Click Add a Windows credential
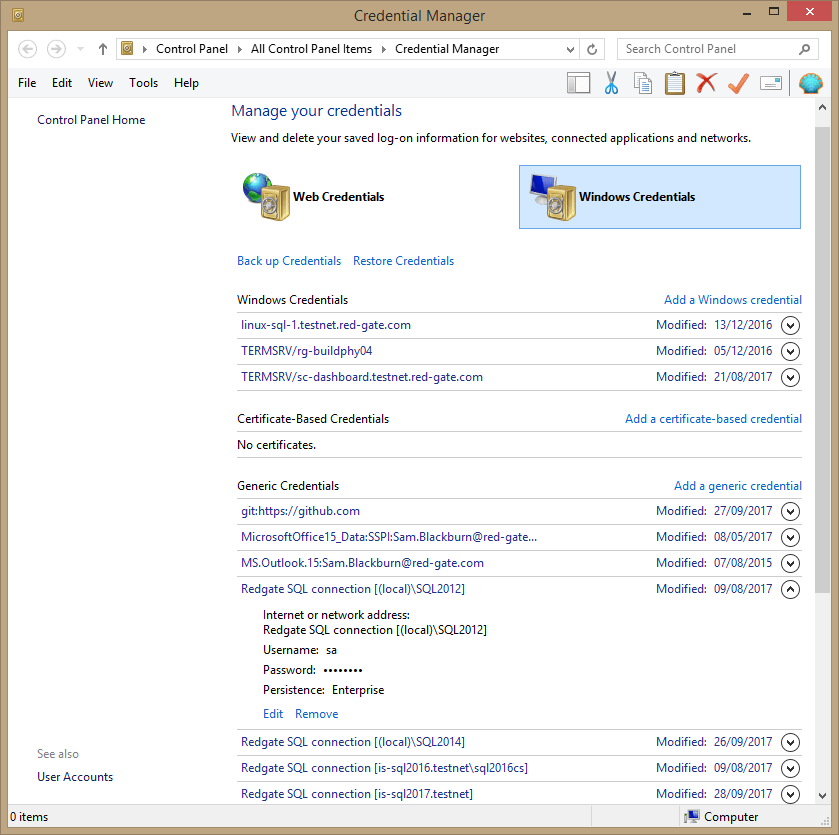 [x=733, y=300]
